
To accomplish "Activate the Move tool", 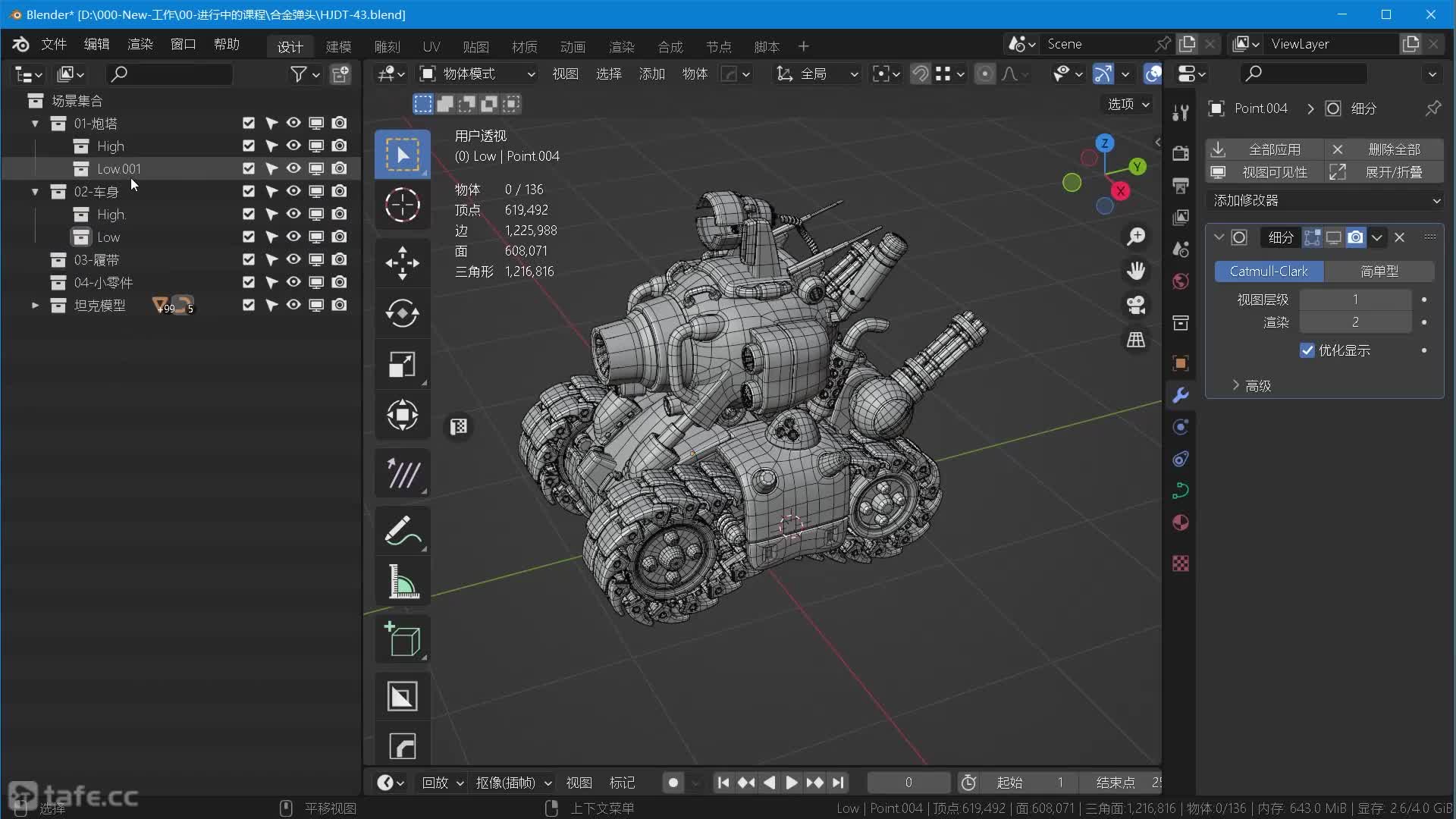I will (402, 263).
